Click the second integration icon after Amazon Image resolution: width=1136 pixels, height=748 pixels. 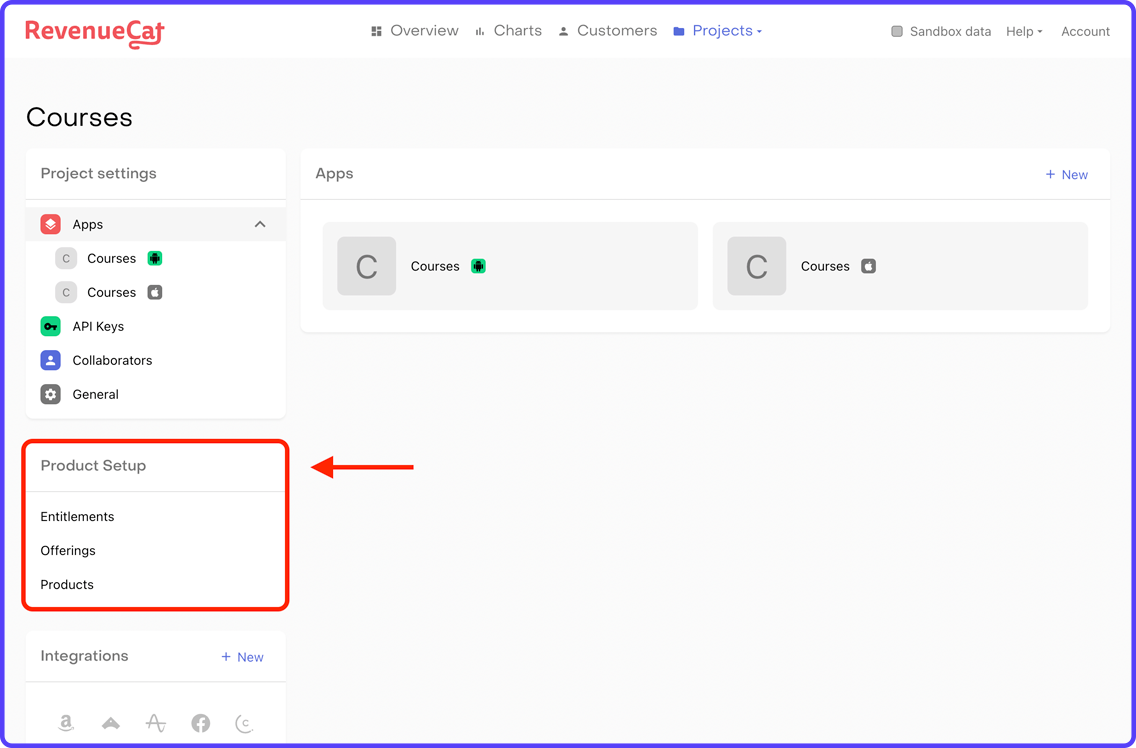pos(111,723)
